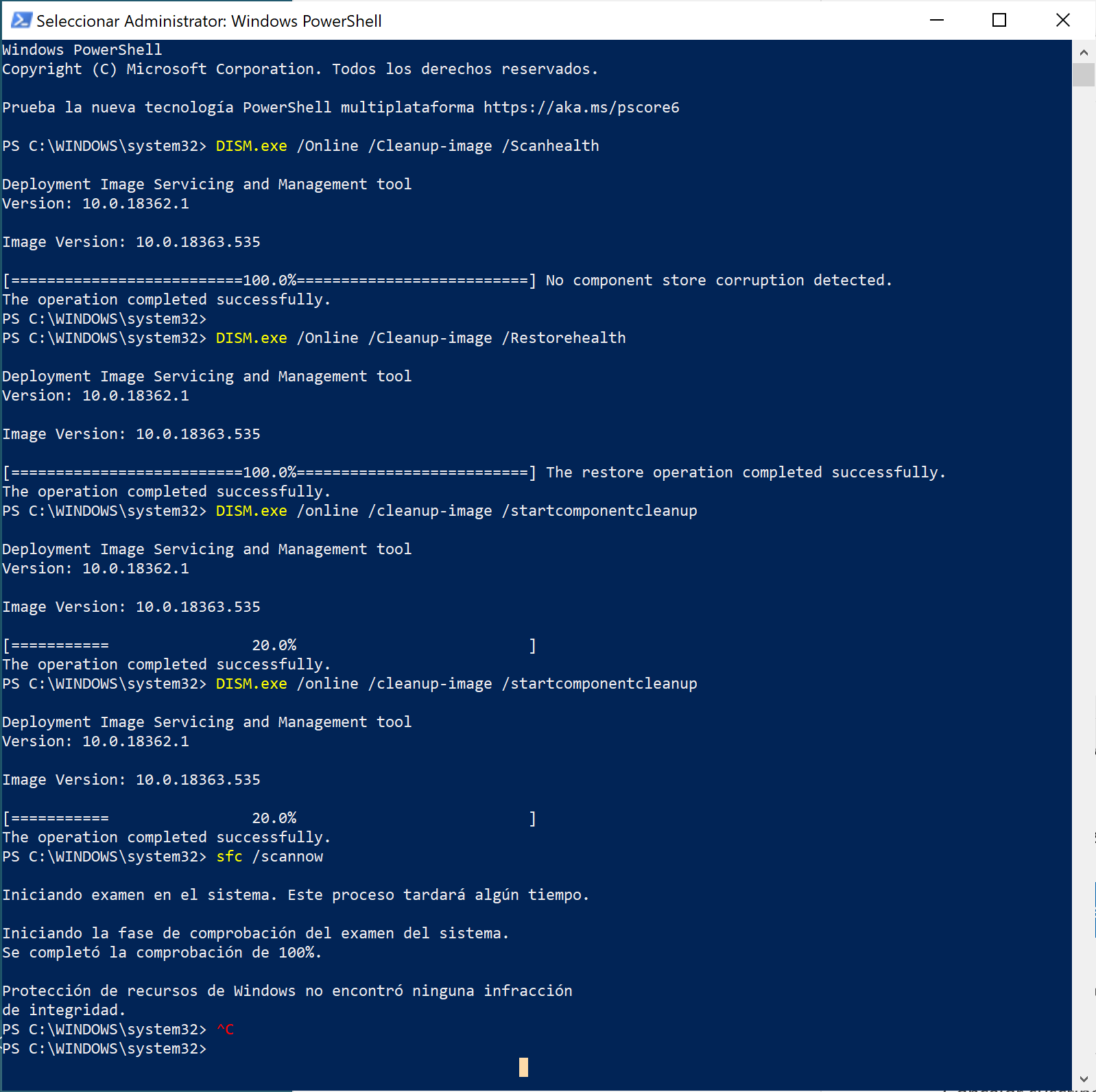This screenshot has width=1096, height=1092.
Task: Click the red '^C' text
Action: 225,1030
